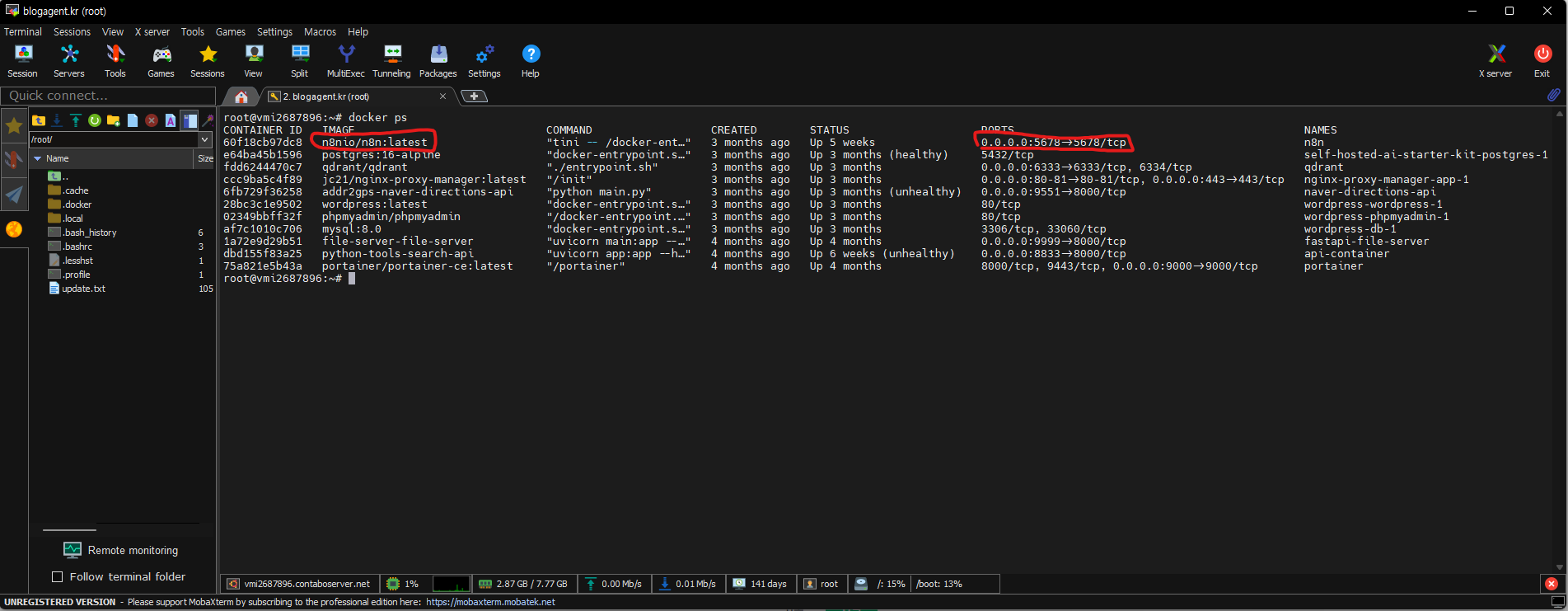Click the vmi2687896.contaboserver.net status entry

coord(298,584)
